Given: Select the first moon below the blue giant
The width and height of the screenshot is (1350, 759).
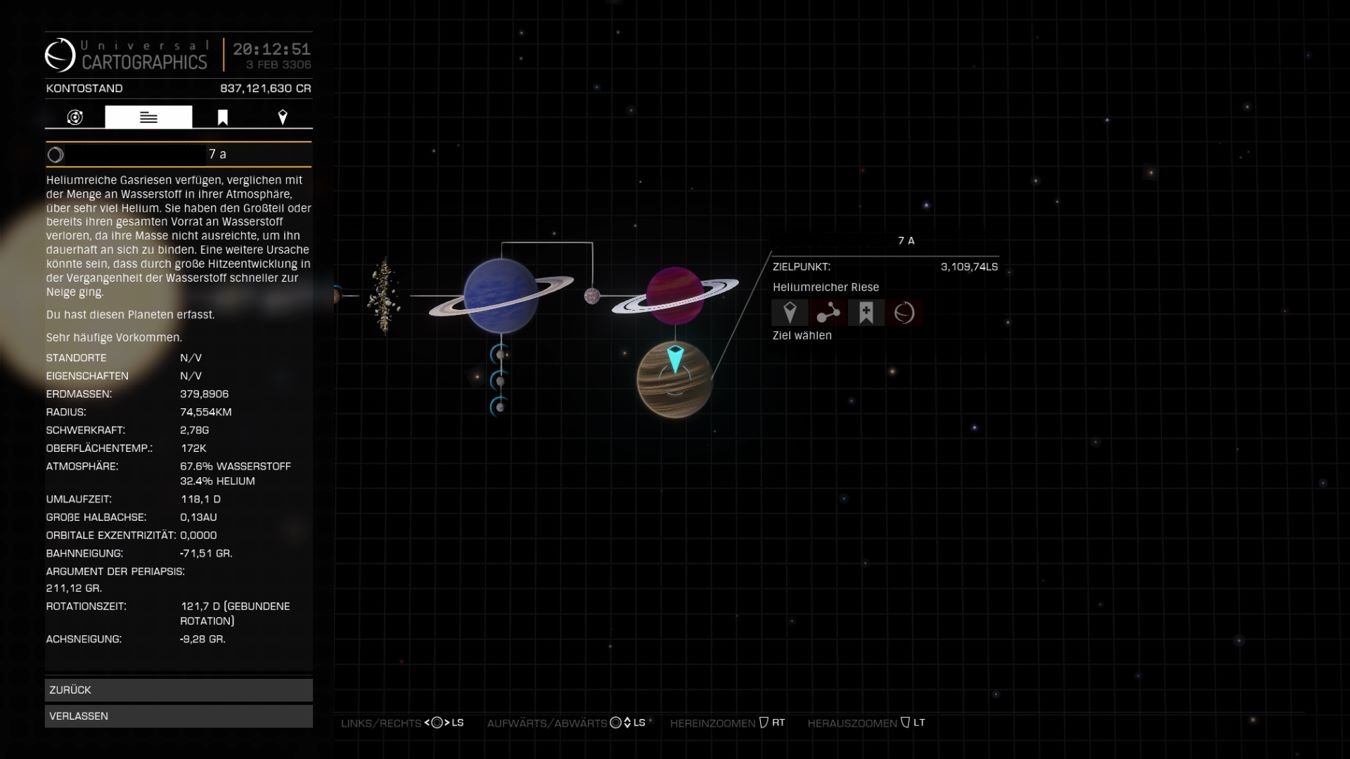Looking at the screenshot, I should pyautogui.click(x=499, y=354).
